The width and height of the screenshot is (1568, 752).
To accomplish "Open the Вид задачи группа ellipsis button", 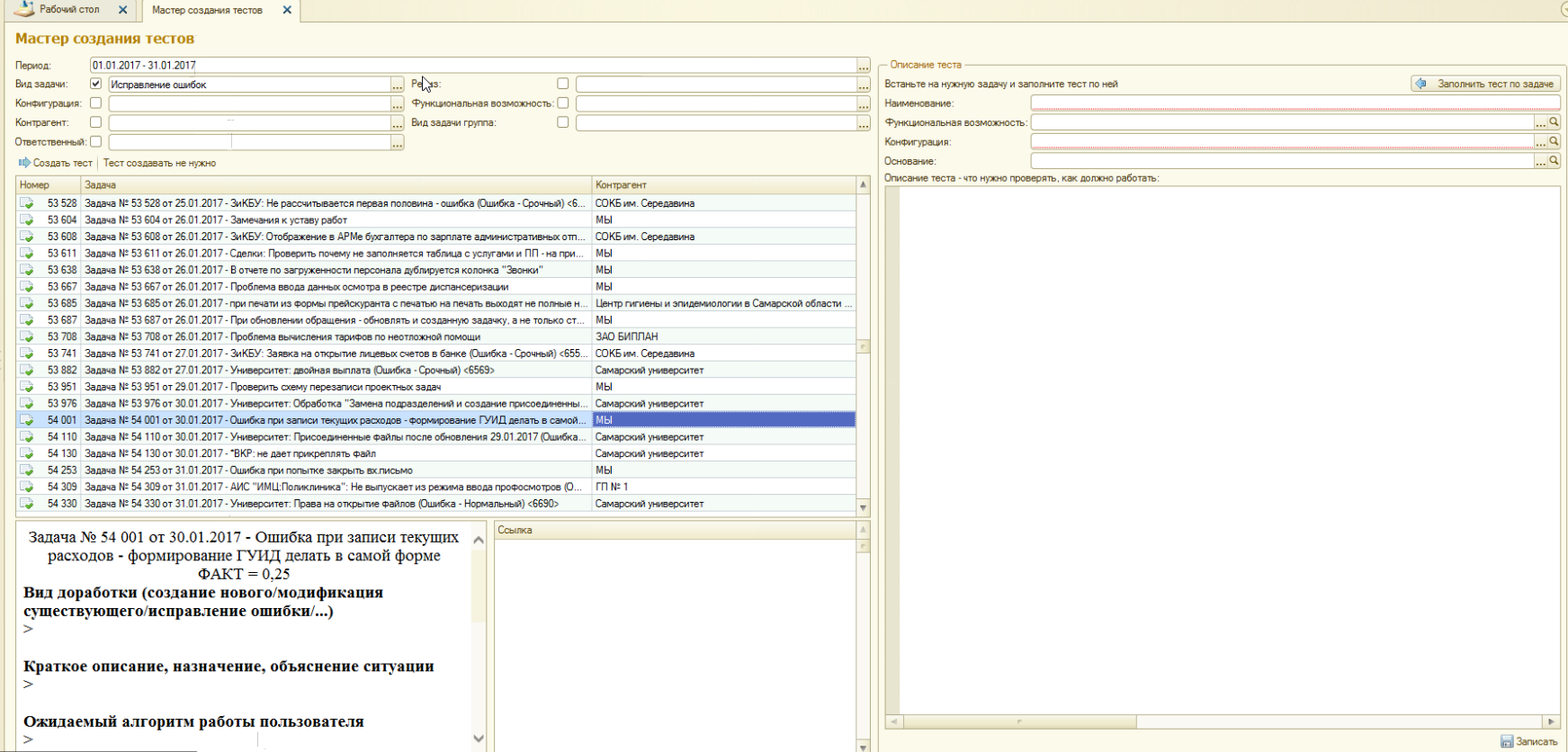I will point(864,123).
